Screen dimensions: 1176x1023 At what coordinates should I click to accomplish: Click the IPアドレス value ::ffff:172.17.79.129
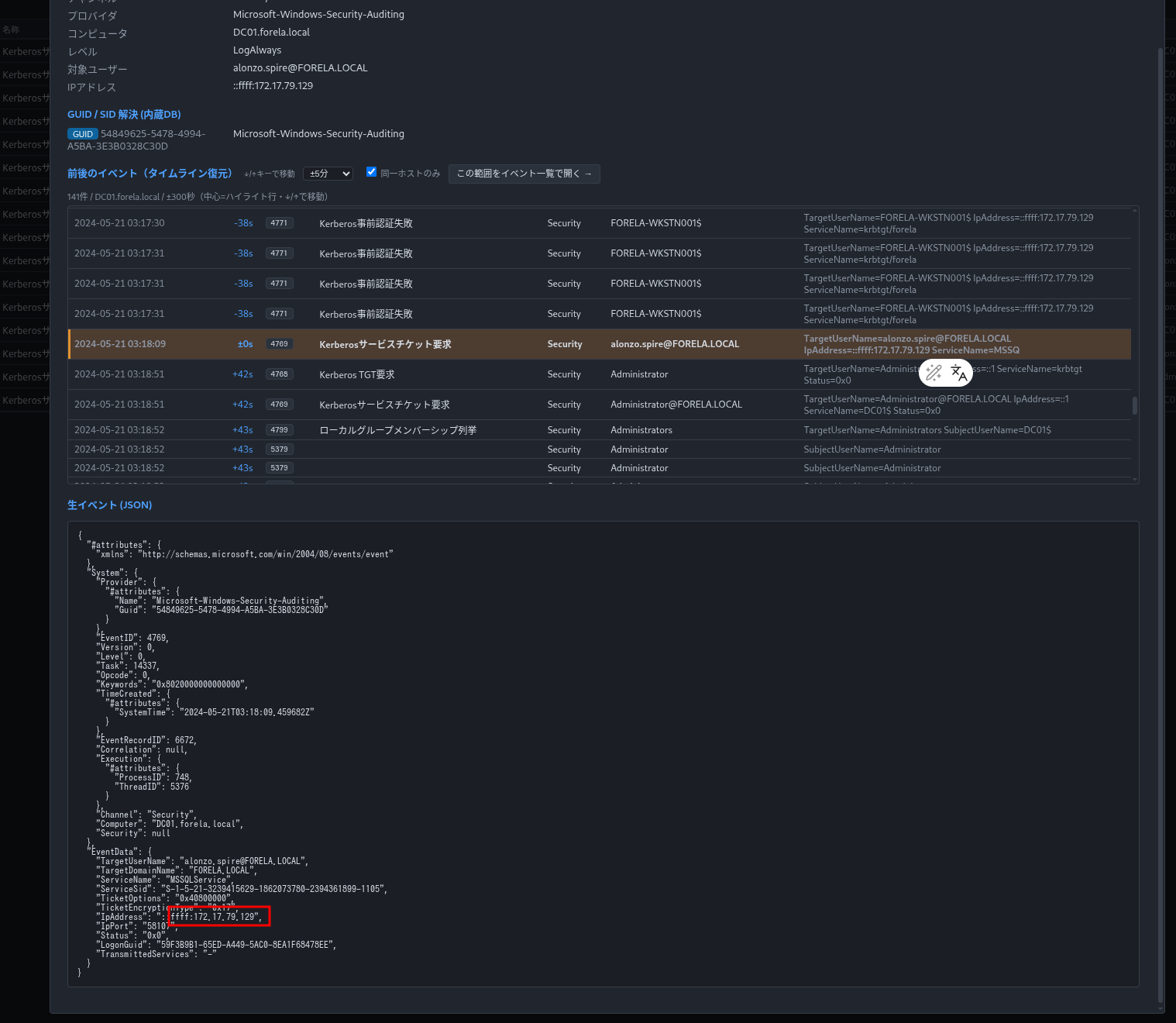(273, 86)
